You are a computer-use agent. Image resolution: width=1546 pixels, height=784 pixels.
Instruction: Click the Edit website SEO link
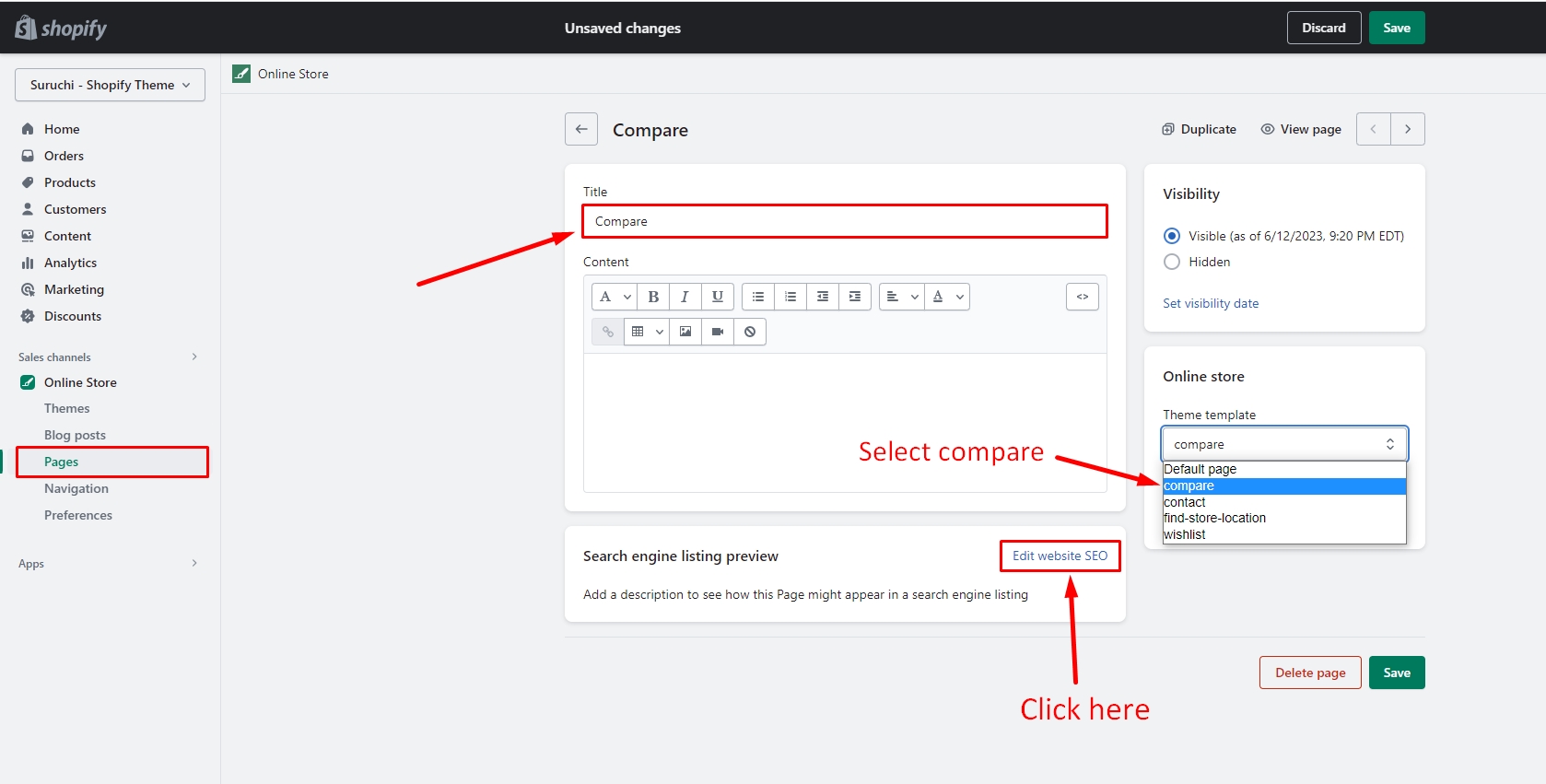click(x=1060, y=556)
